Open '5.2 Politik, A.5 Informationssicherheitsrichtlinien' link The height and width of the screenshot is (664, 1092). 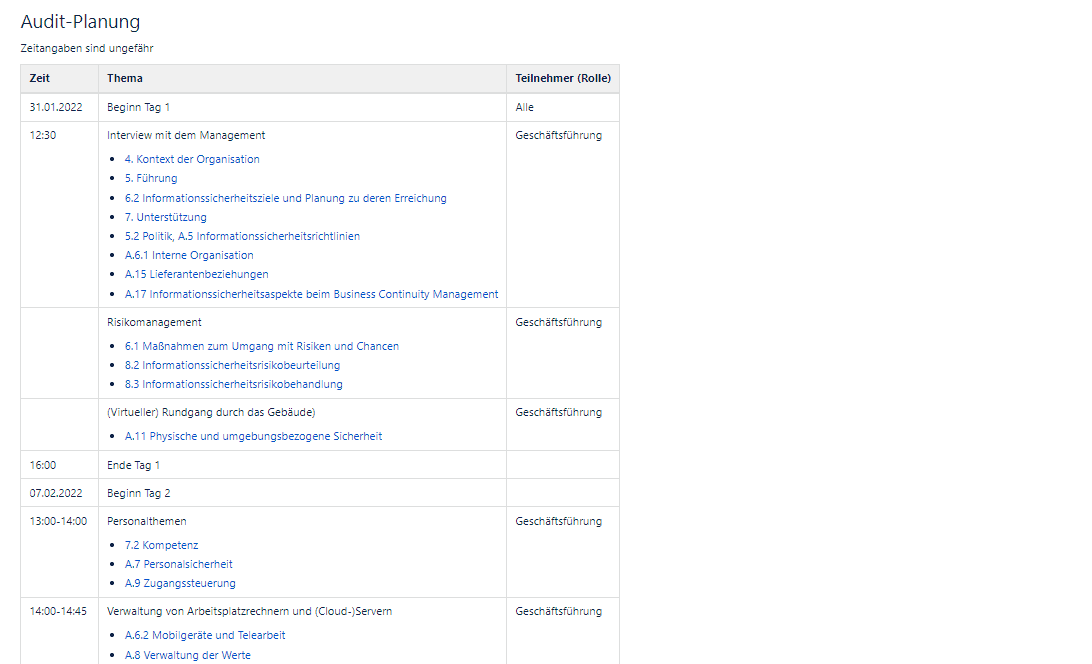coord(242,236)
